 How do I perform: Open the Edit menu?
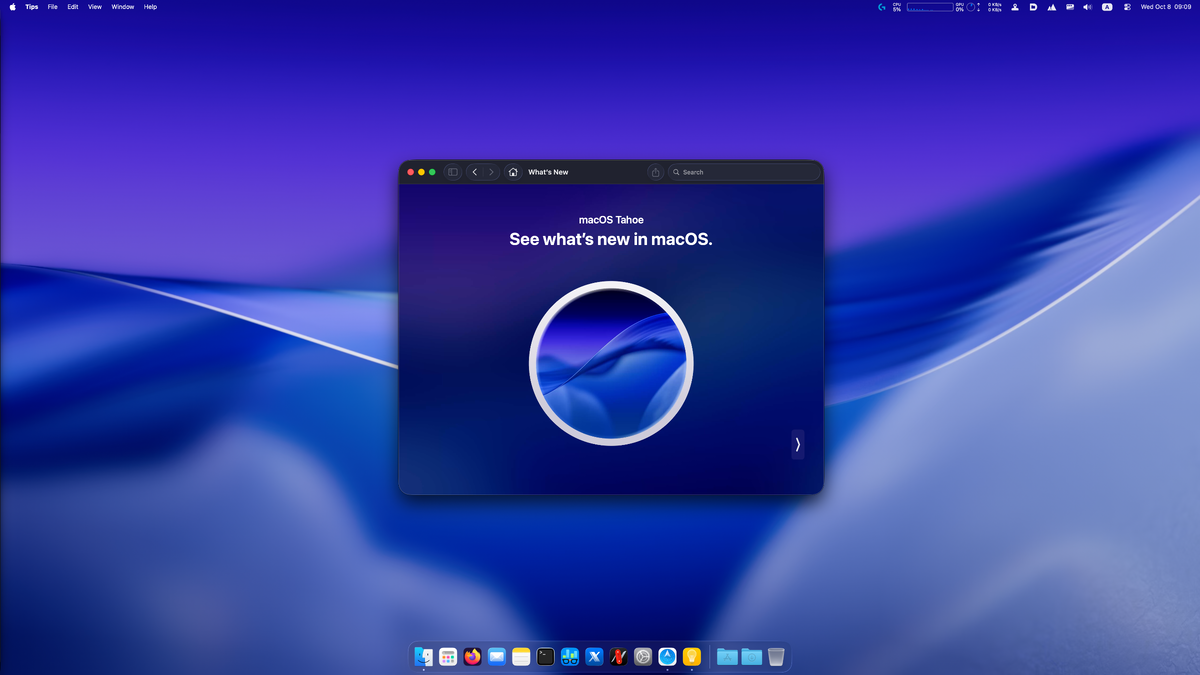point(73,6)
